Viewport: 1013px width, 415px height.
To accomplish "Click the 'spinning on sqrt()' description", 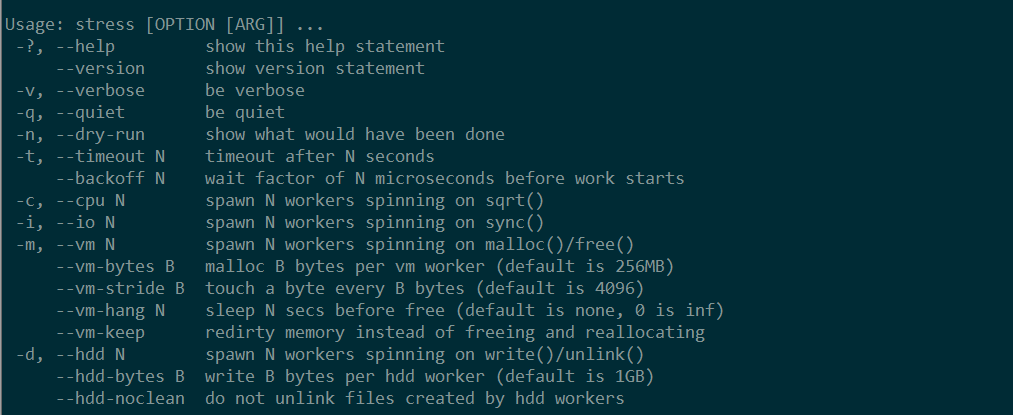I will pos(455,201).
